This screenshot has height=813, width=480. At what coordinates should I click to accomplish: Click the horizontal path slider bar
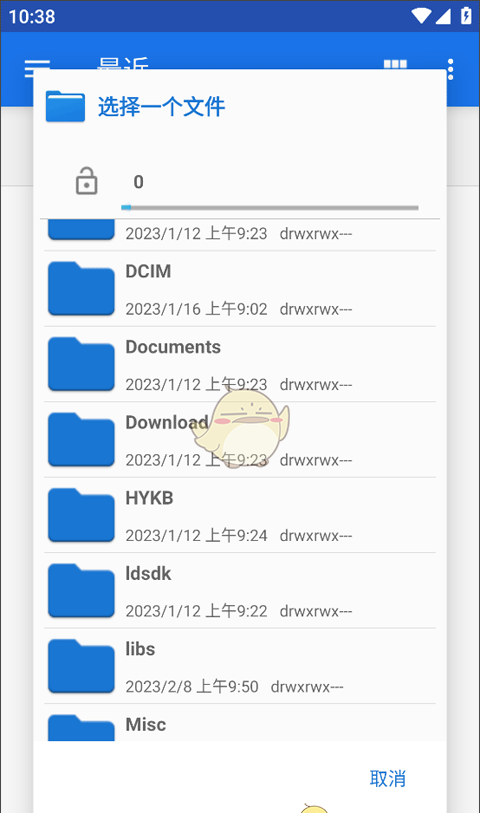click(x=270, y=208)
